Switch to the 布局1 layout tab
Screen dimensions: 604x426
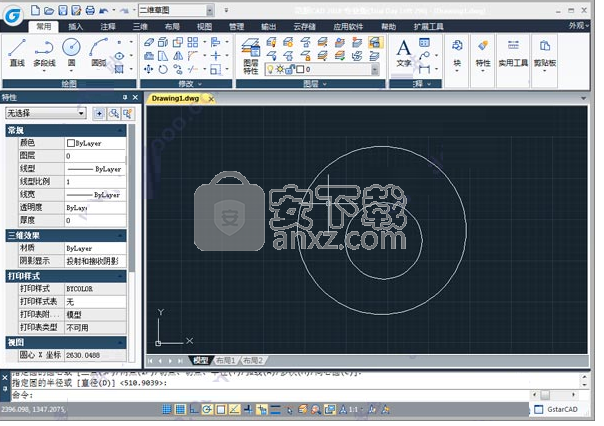tap(225, 361)
